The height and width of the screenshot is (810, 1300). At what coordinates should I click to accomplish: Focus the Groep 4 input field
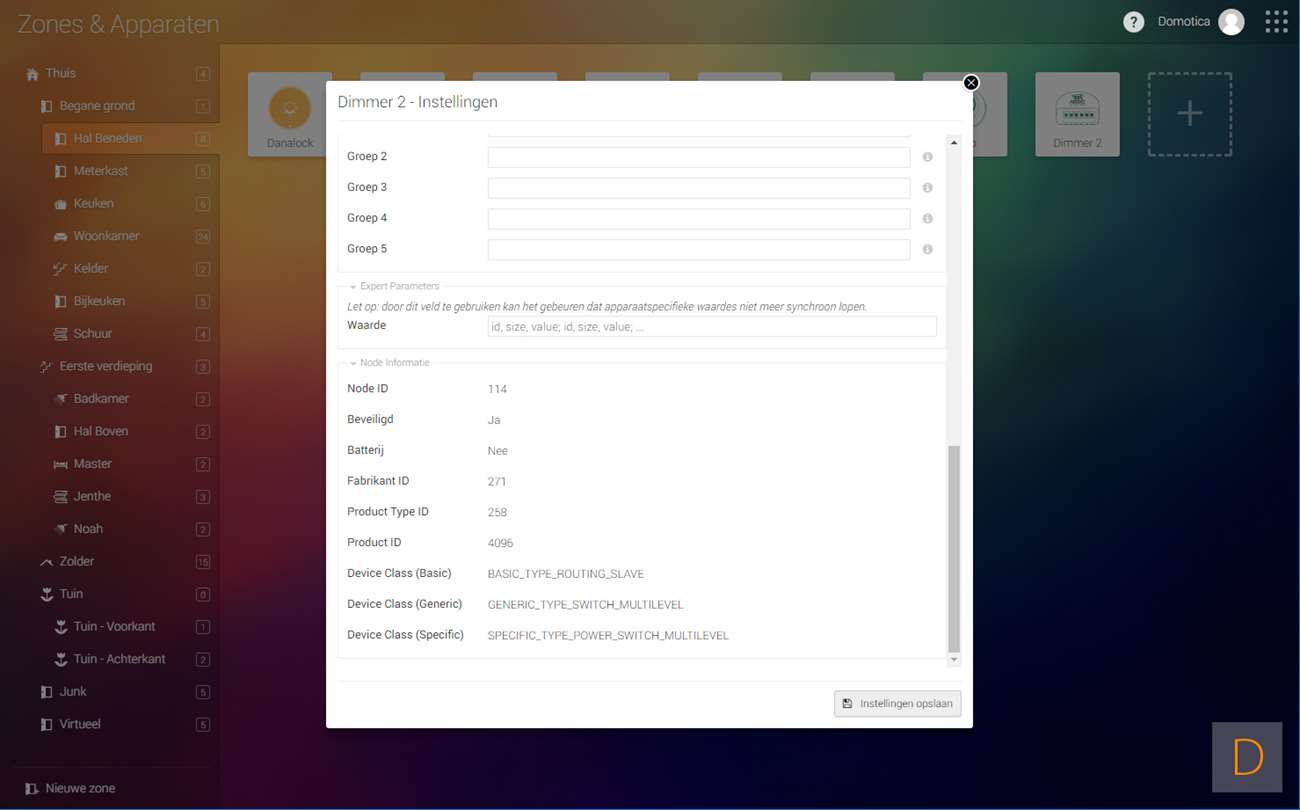[699, 219]
